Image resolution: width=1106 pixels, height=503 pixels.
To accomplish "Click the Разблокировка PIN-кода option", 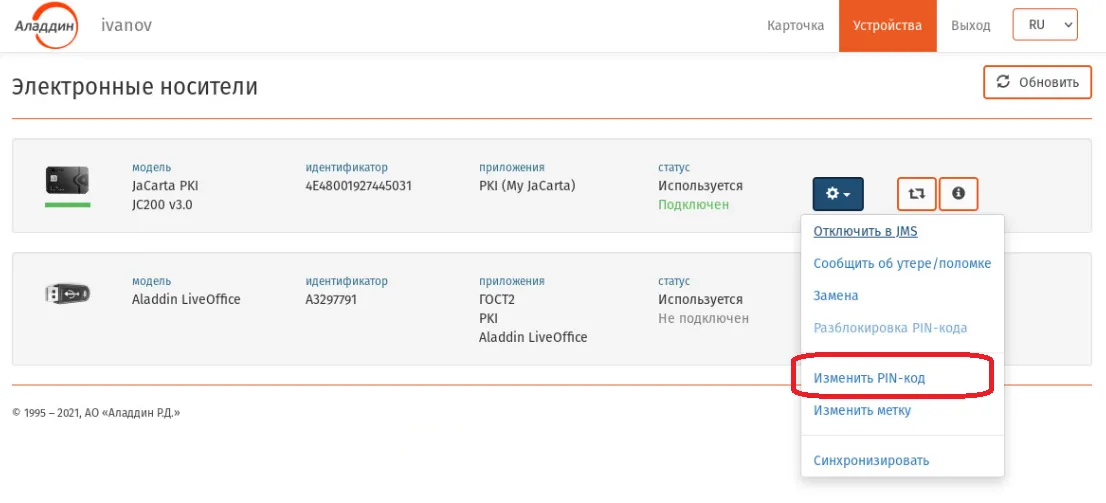I will click(x=890, y=328).
